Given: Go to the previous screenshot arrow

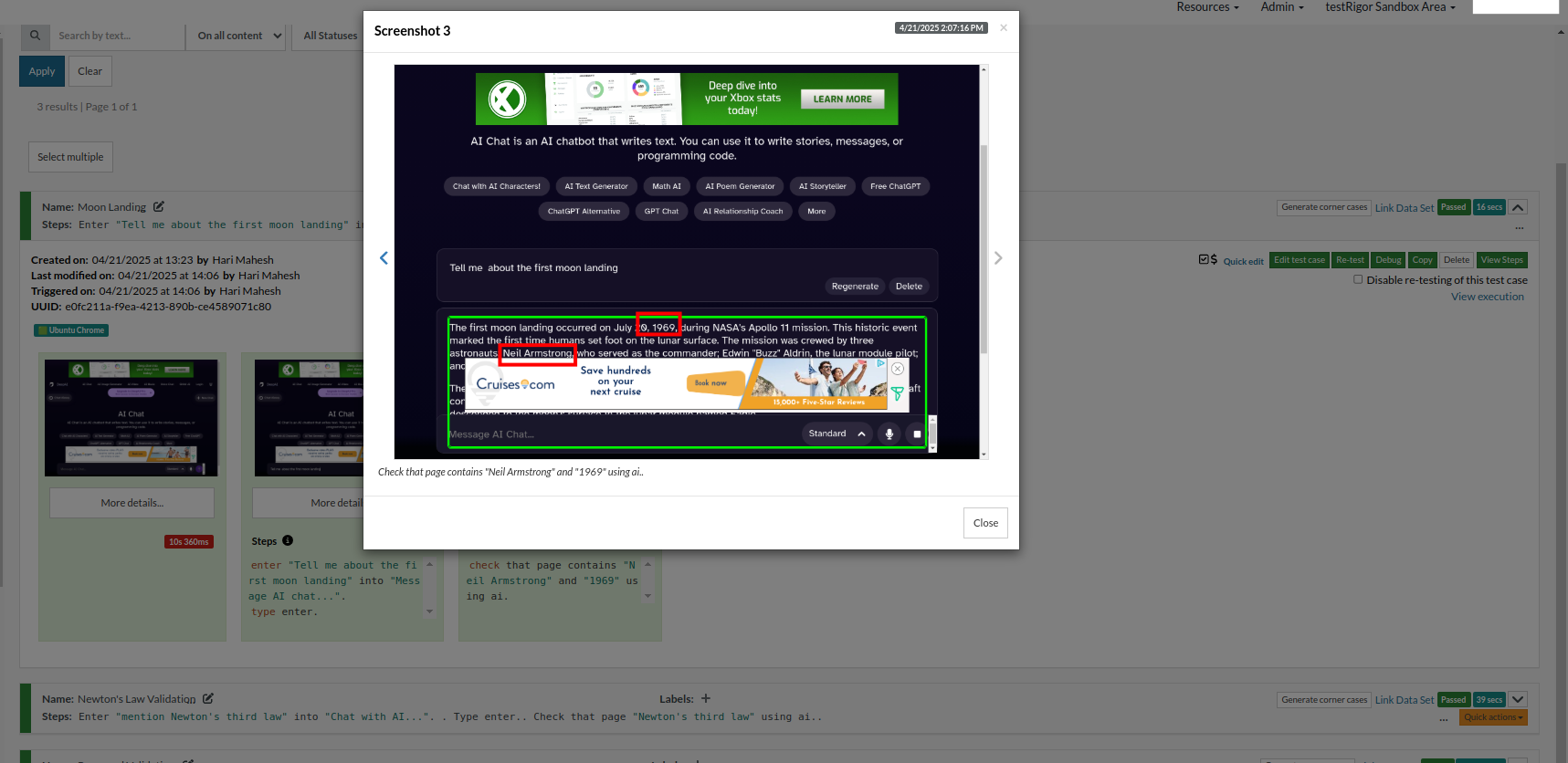Looking at the screenshot, I should point(384,258).
